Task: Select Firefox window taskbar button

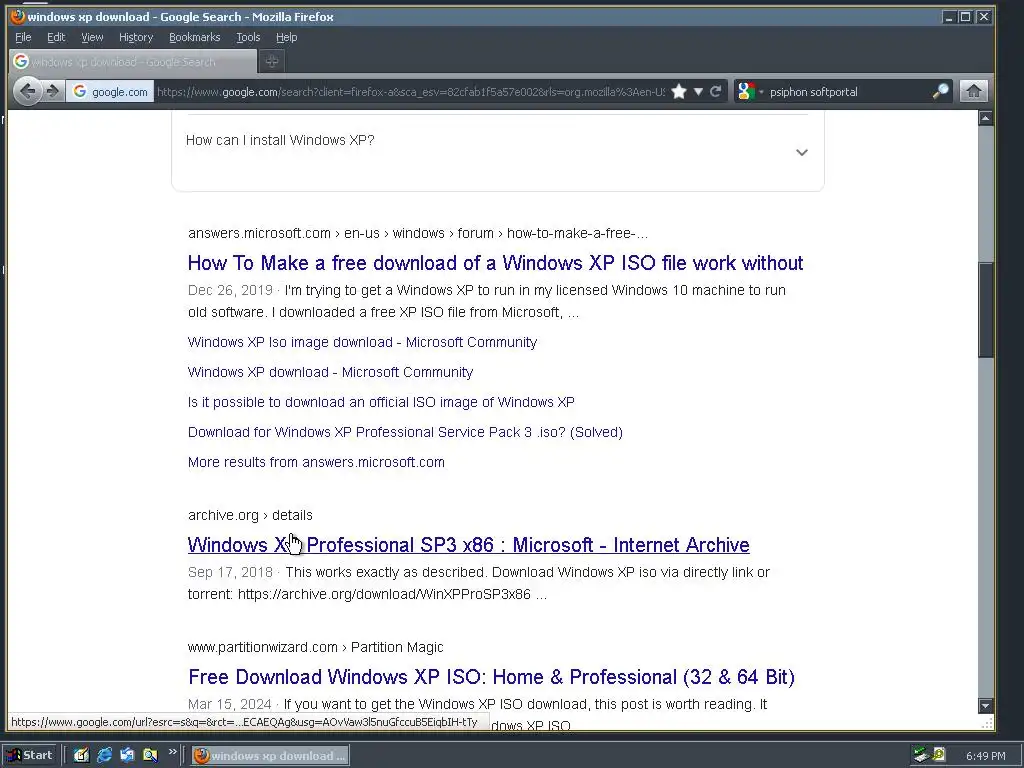Action: (x=270, y=756)
